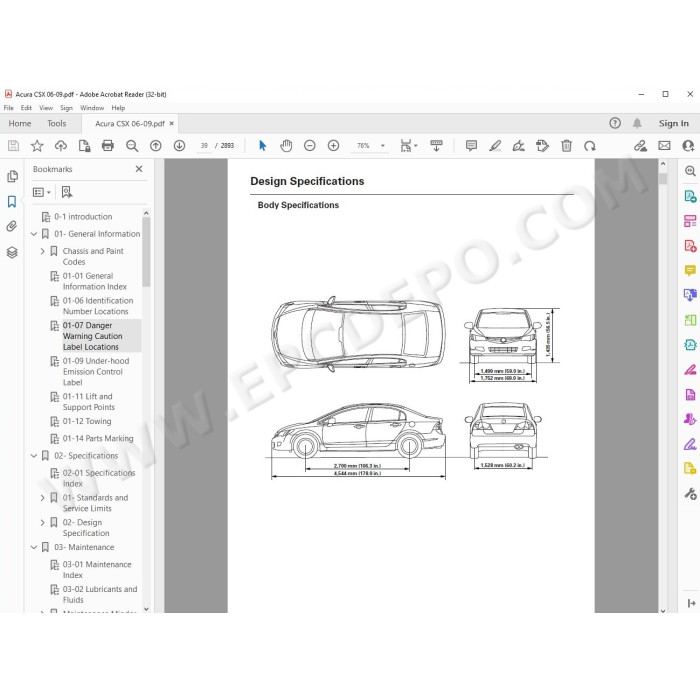
Task: Click the Delete trash icon
Action: pos(566,146)
